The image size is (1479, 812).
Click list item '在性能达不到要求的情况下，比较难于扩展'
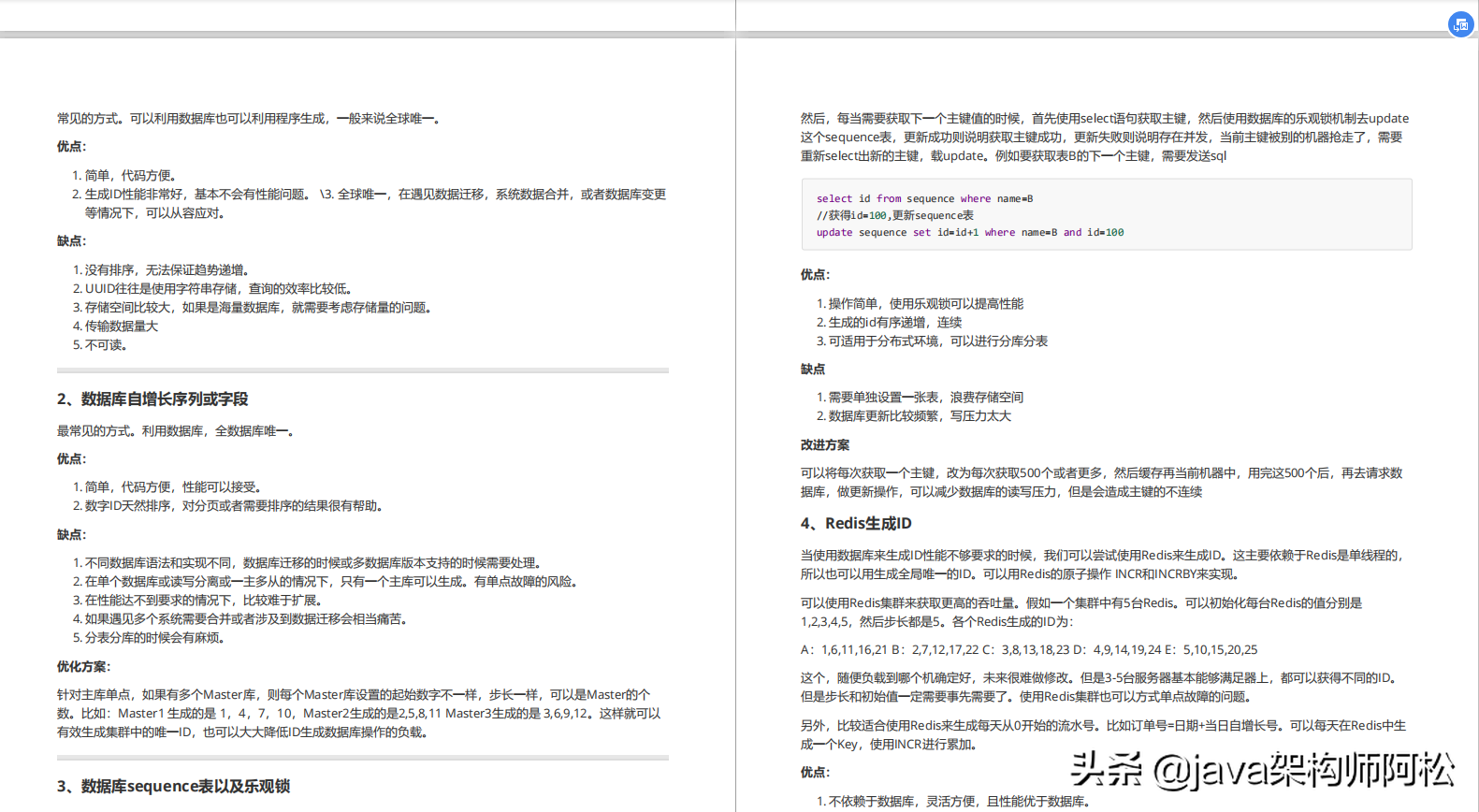coord(199,600)
